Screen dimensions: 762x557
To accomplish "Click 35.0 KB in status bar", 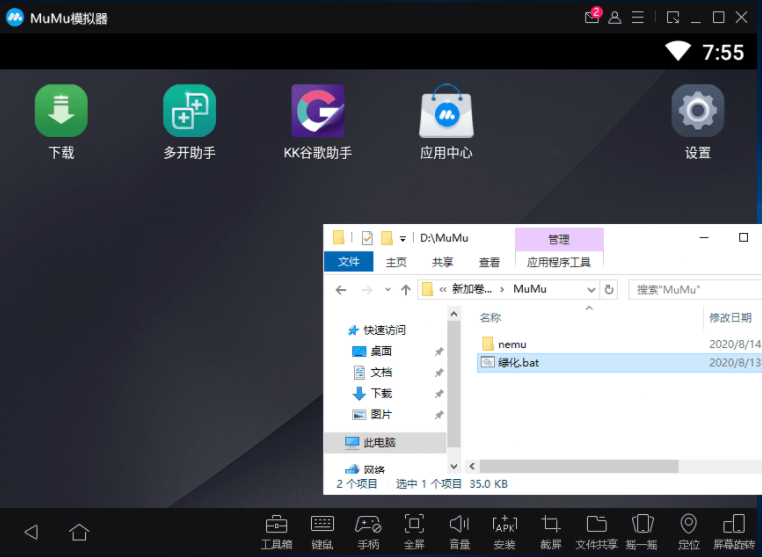I will 488,484.
